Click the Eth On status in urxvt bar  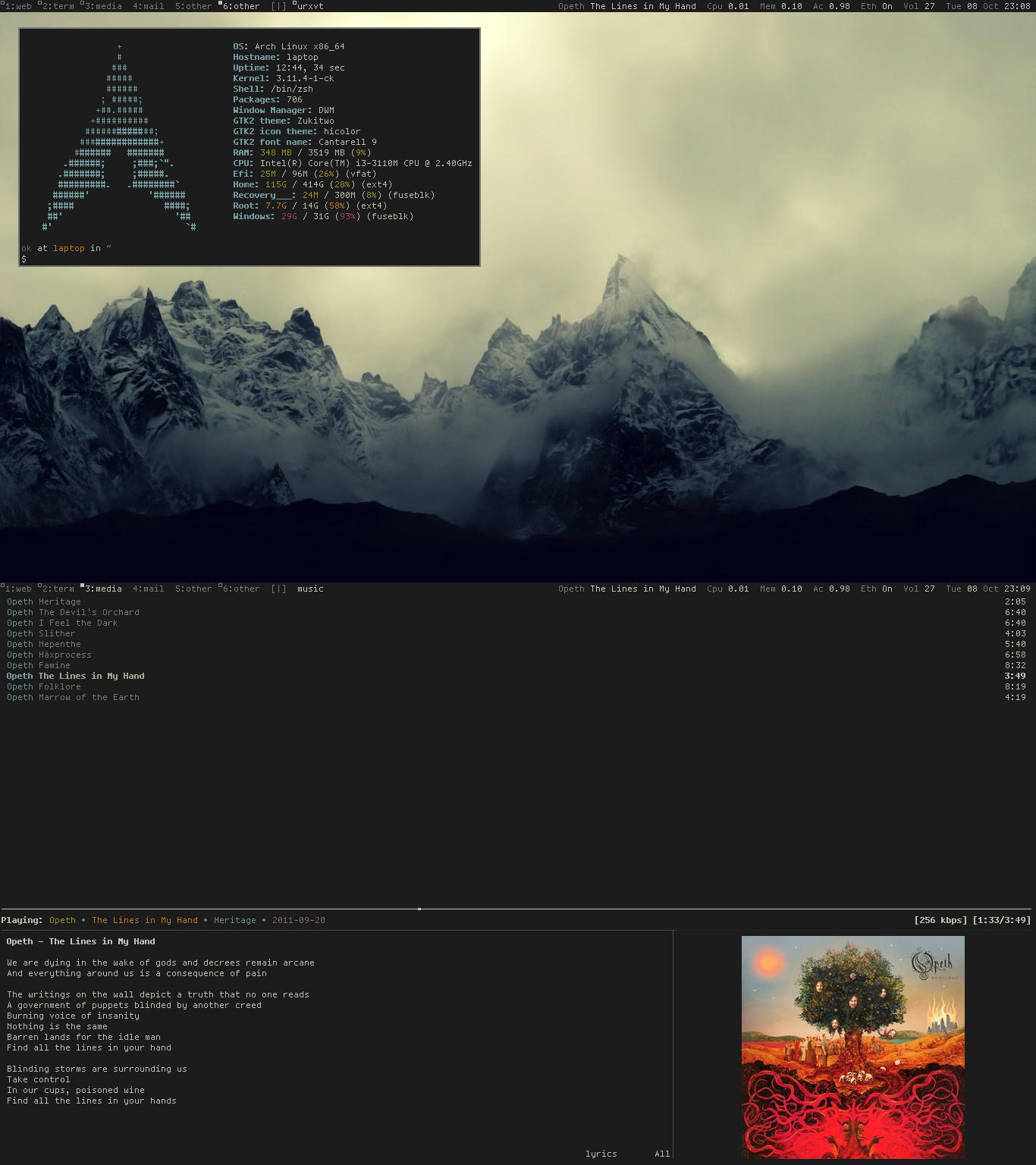pos(877,6)
